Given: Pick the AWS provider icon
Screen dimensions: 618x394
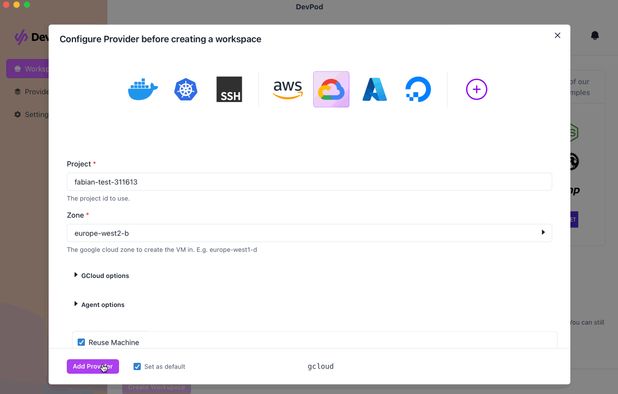Looking at the screenshot, I should click(x=288, y=89).
